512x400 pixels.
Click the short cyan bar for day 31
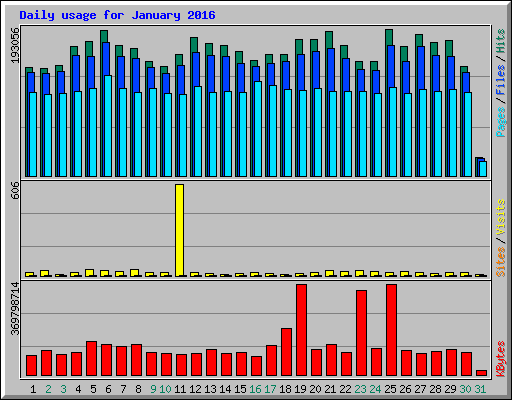pos(483,169)
